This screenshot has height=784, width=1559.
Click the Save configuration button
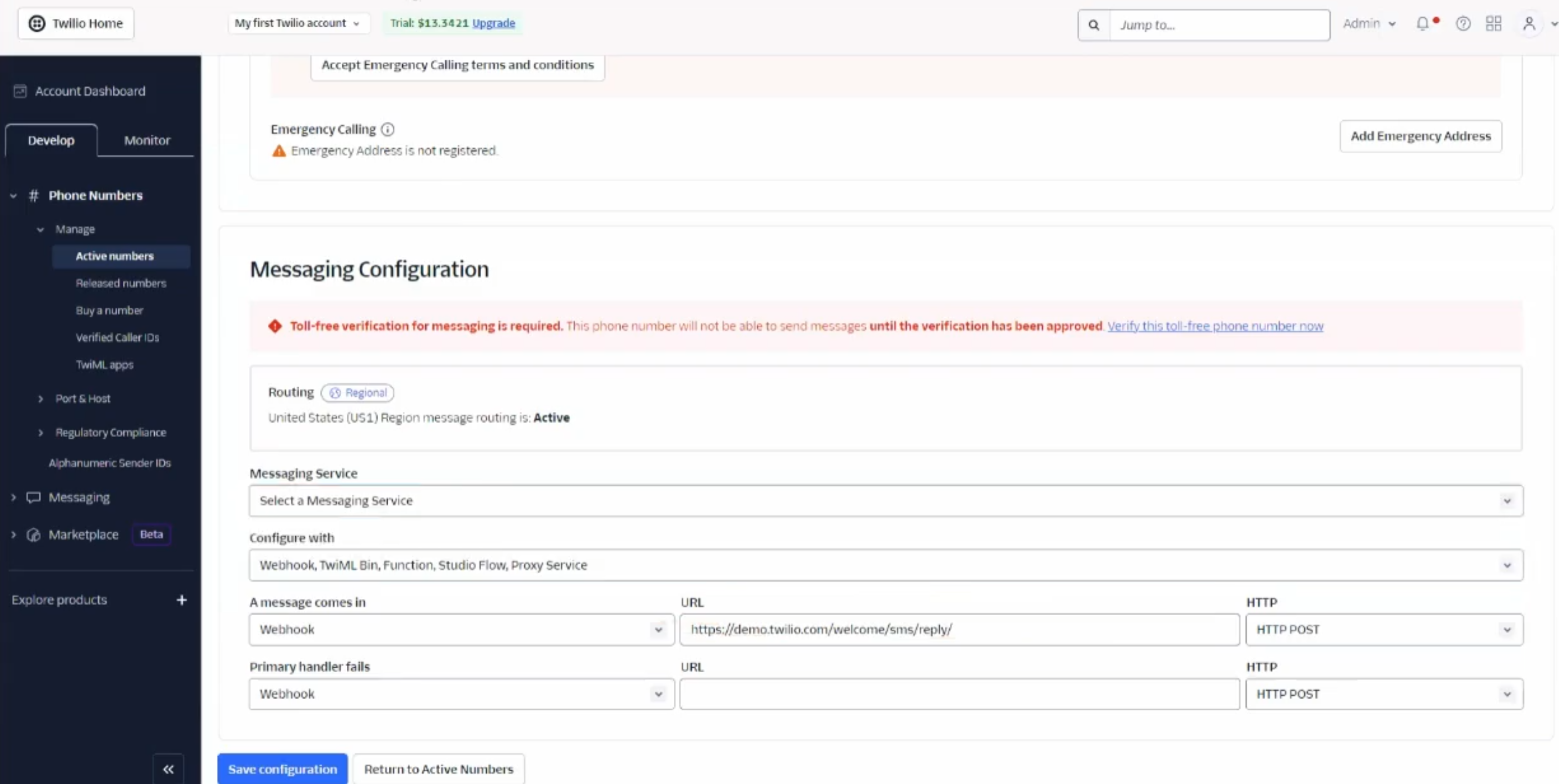click(x=283, y=769)
